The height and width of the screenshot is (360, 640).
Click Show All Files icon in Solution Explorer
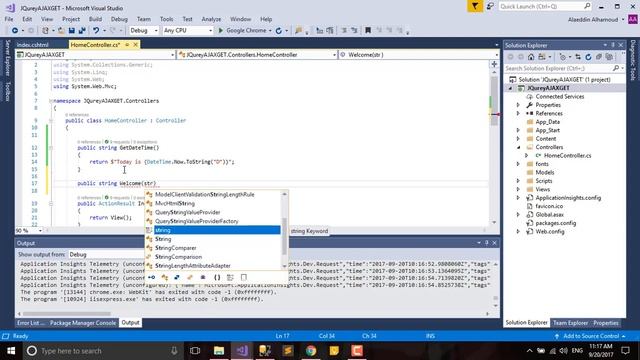(x=609, y=57)
